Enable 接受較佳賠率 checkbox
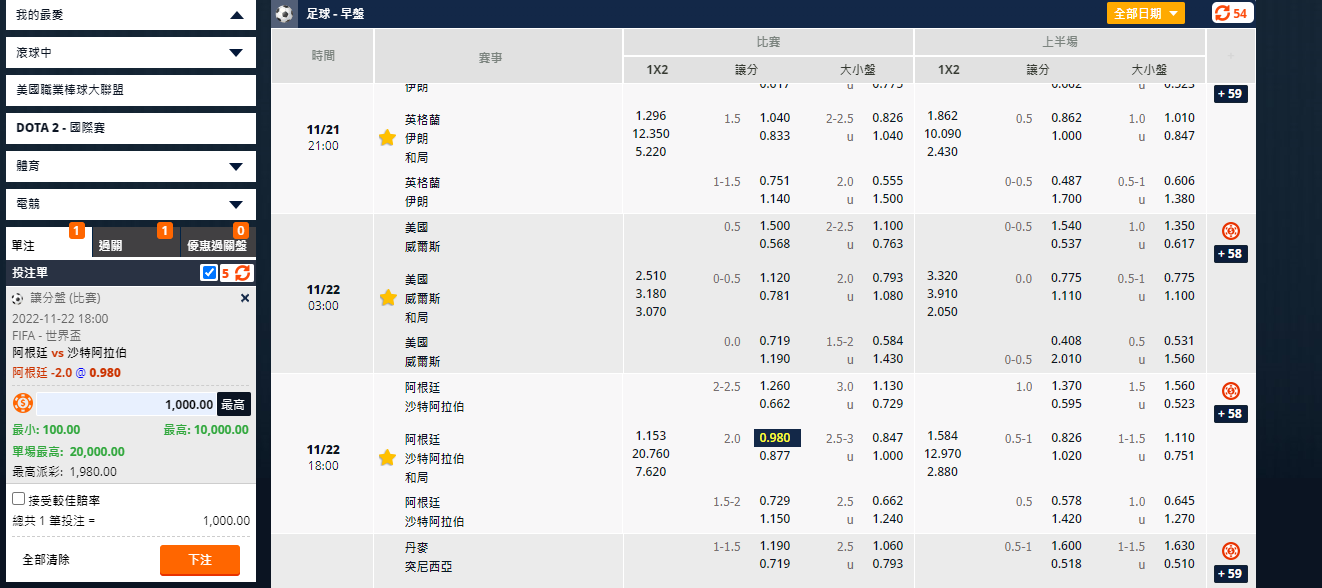Screen dimensions: 1322x588 point(16,498)
